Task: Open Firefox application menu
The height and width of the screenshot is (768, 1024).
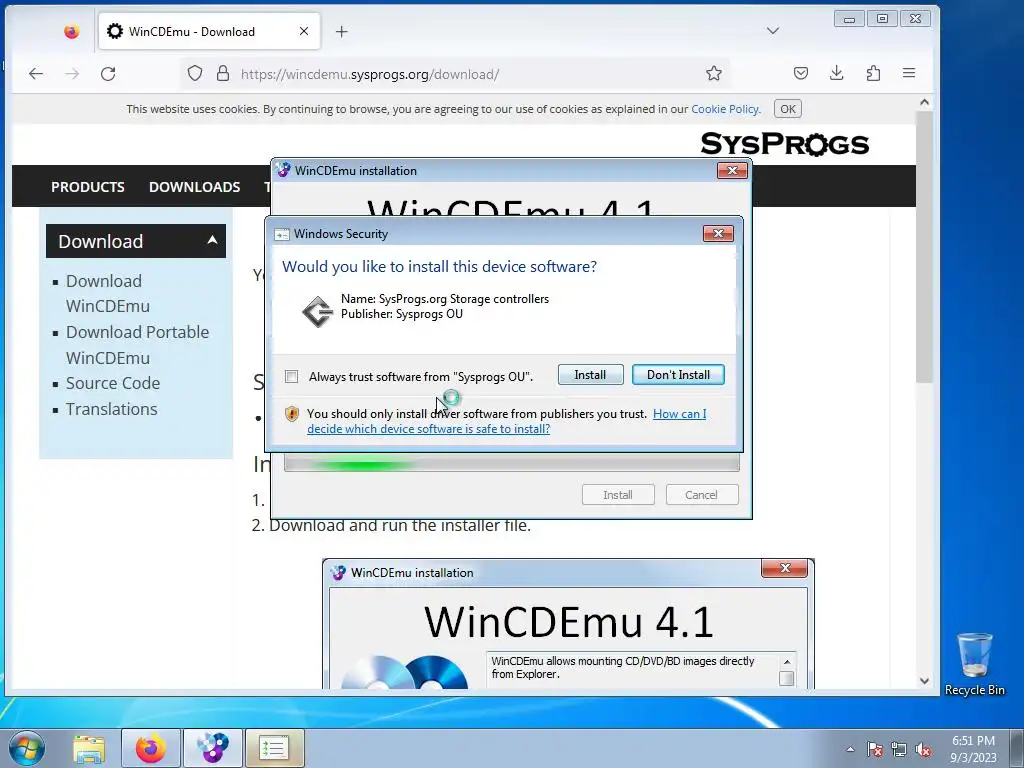Action: [909, 73]
